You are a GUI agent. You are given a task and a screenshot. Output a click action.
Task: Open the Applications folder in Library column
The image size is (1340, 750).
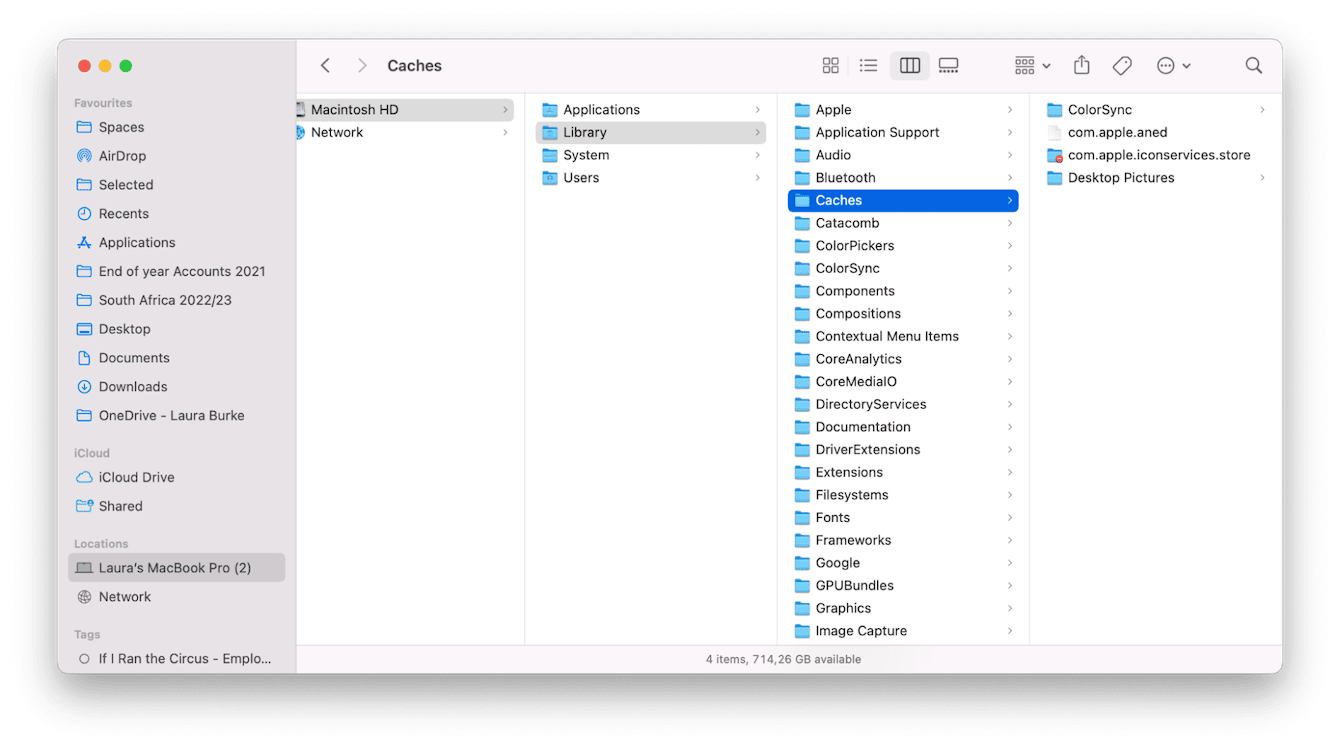click(x=601, y=109)
